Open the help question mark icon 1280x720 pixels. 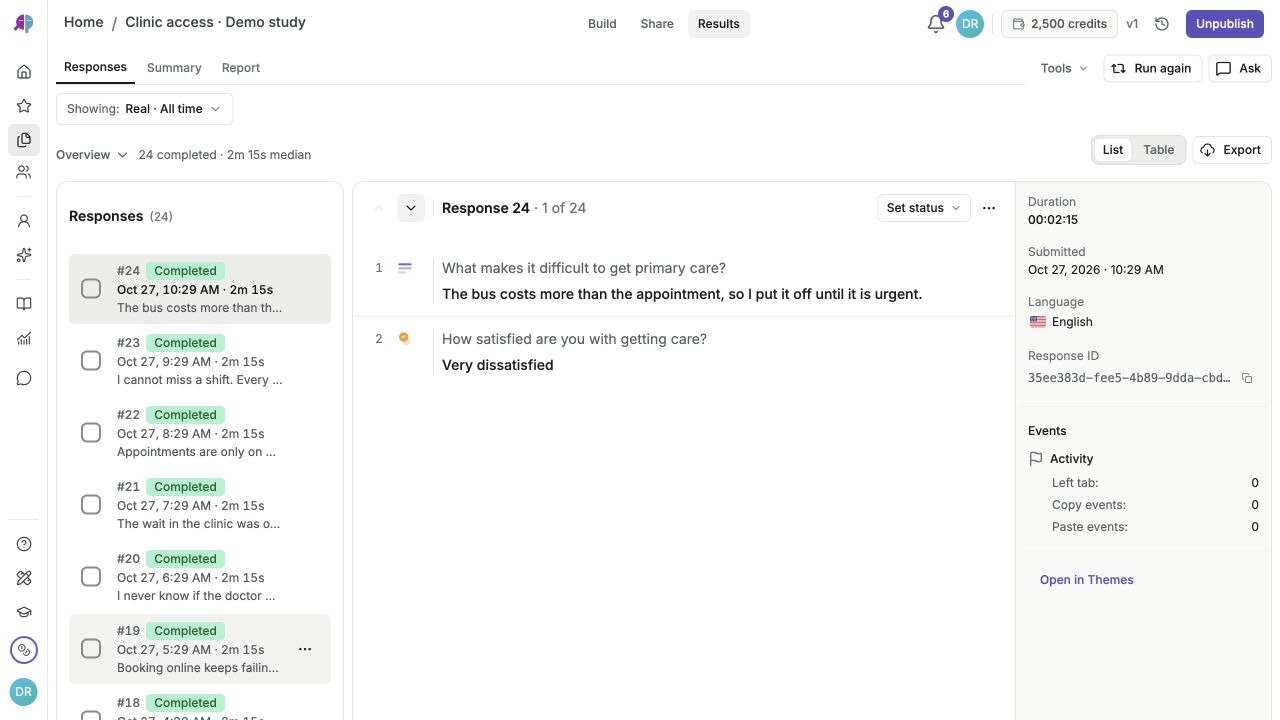[x=24, y=544]
